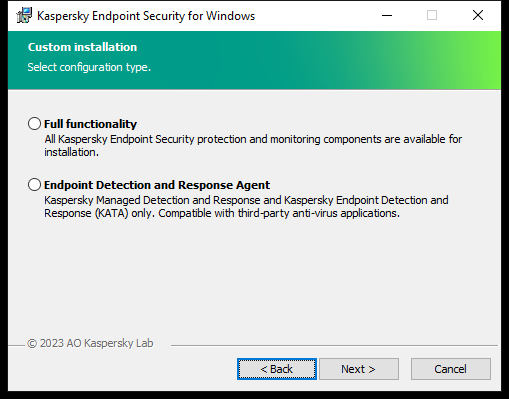The width and height of the screenshot is (509, 399).
Task: Go back with the < Back button
Action: (x=277, y=369)
